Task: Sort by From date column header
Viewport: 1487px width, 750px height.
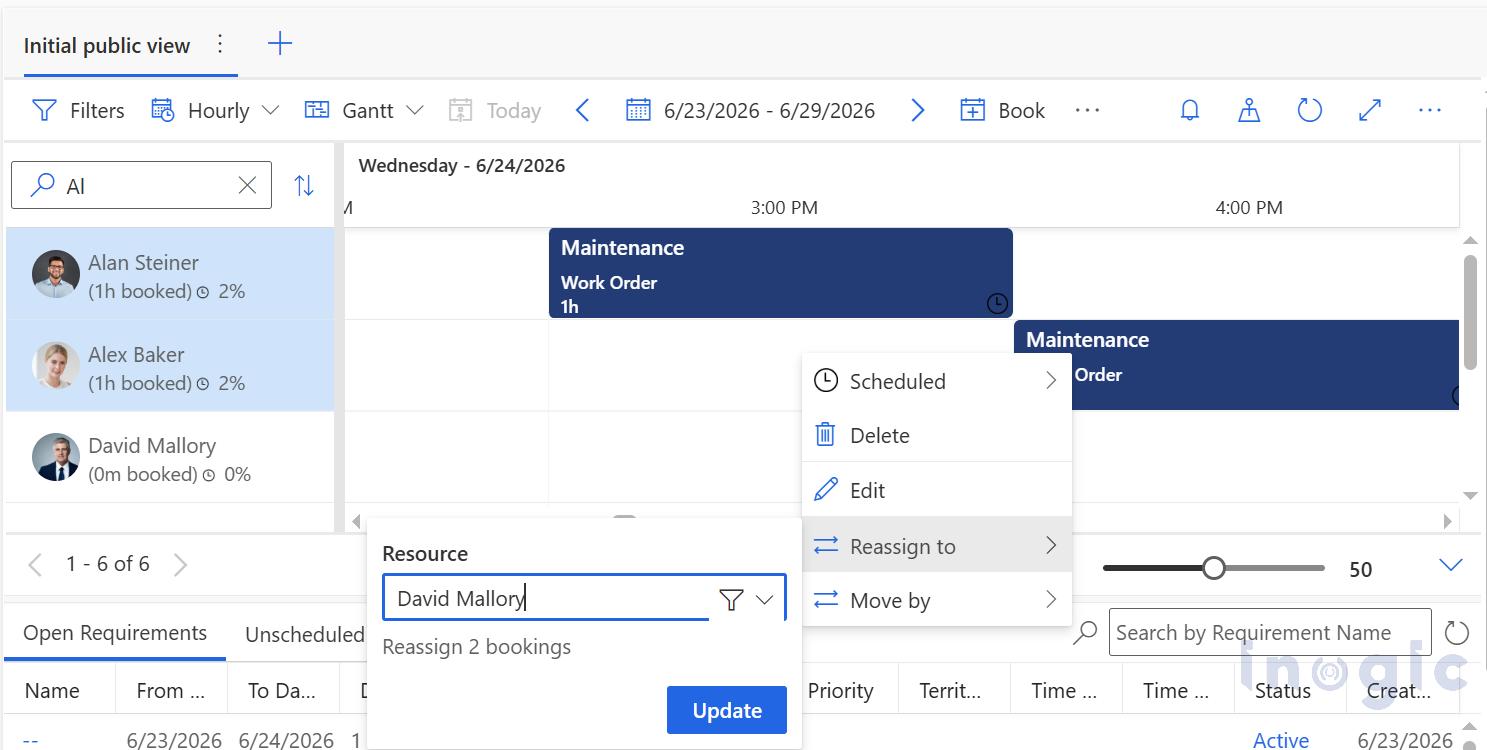Action: coord(171,690)
